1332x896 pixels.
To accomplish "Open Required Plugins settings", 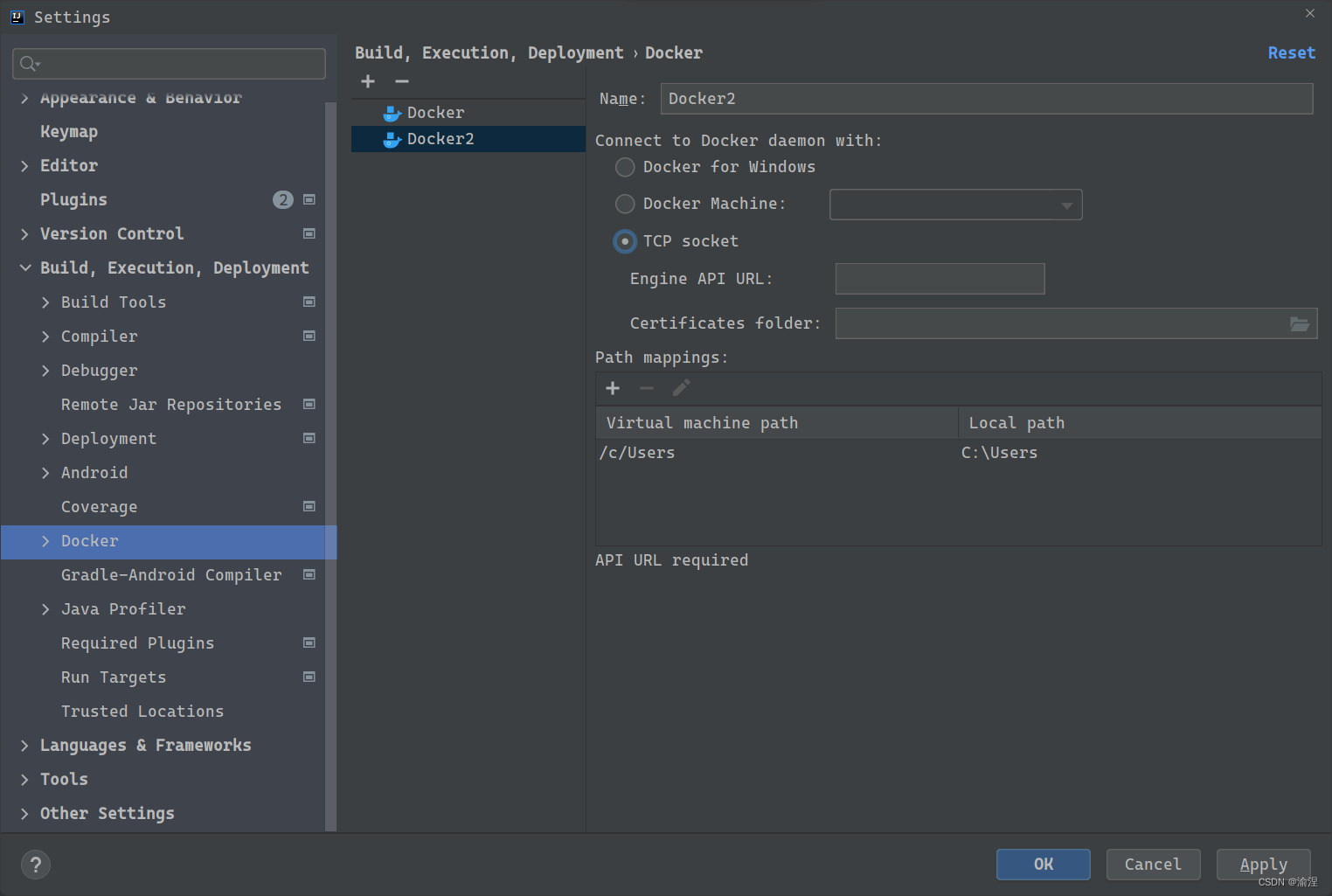I will click(137, 643).
